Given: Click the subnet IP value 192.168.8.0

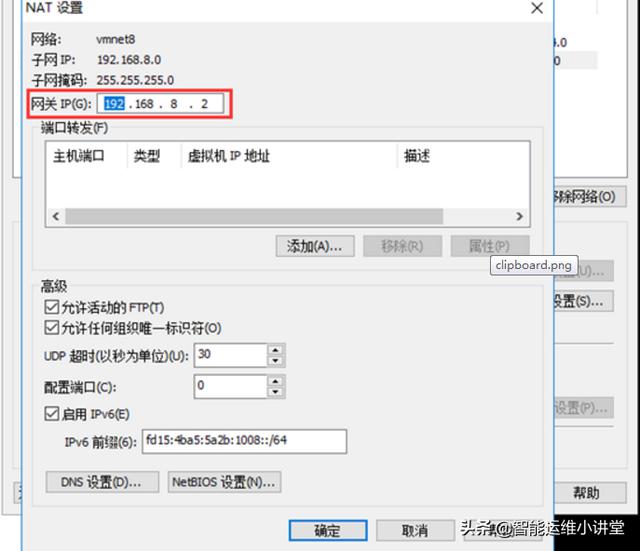Looking at the screenshot, I should [x=129, y=60].
